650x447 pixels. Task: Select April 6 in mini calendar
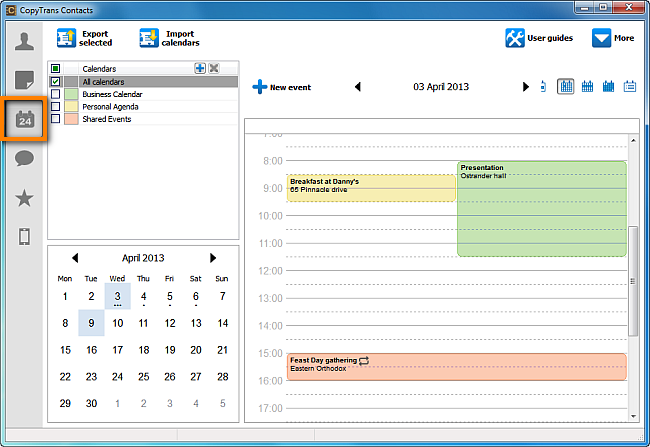pos(196,296)
